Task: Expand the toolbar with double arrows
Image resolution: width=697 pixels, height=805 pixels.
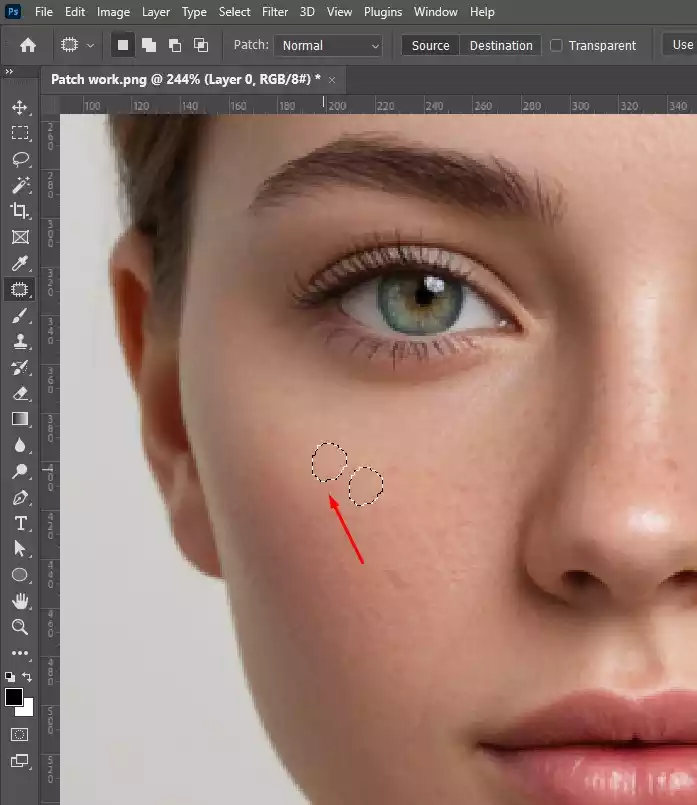Action: click(x=9, y=71)
